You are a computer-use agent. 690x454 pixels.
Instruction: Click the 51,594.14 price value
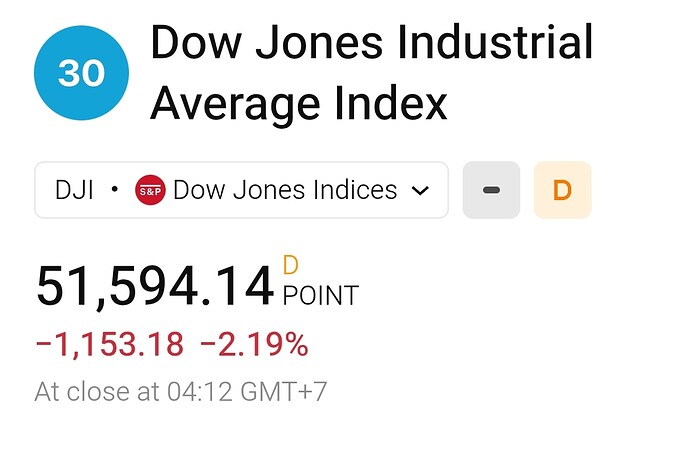155,286
